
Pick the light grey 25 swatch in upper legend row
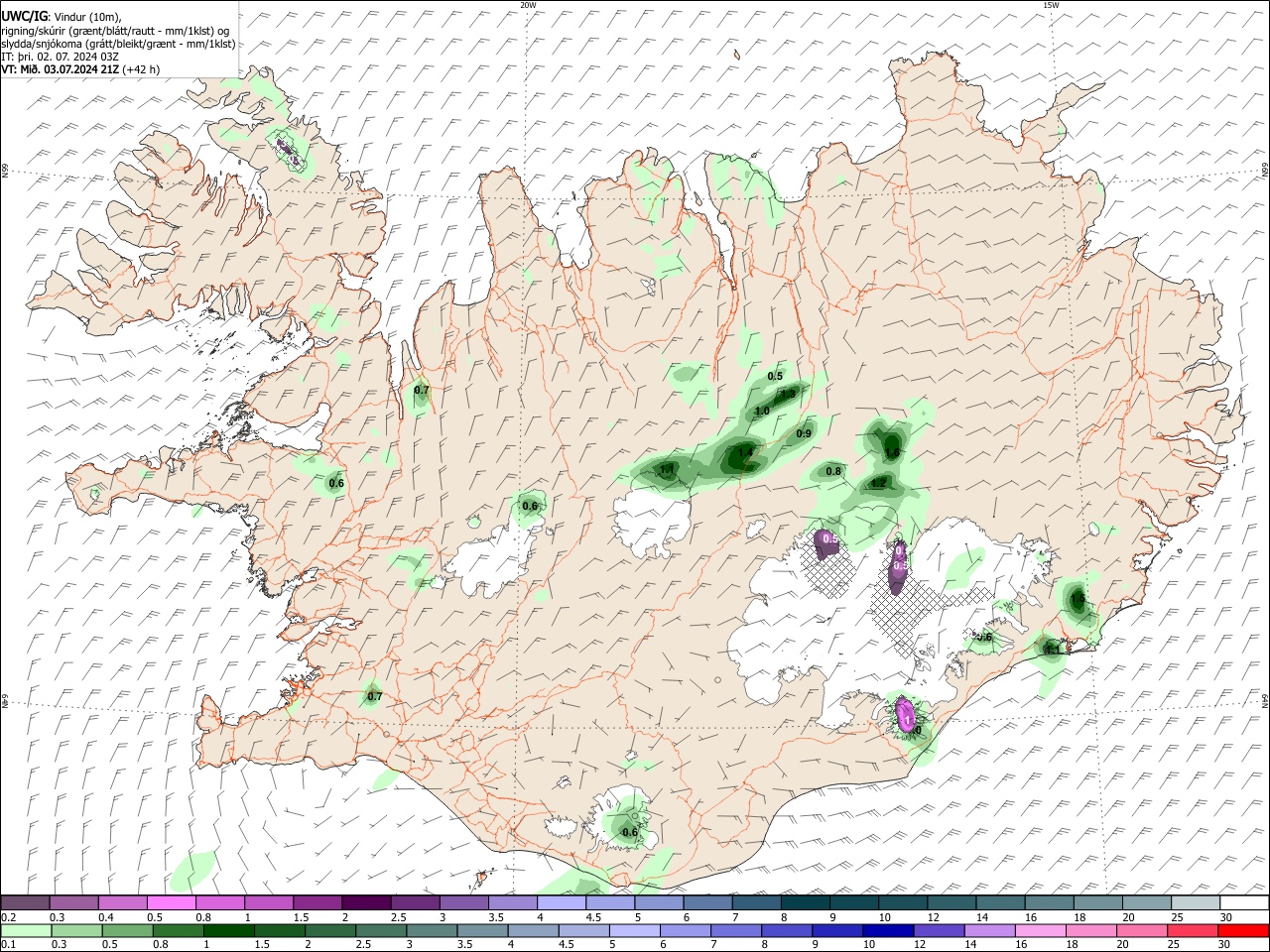point(1196,903)
